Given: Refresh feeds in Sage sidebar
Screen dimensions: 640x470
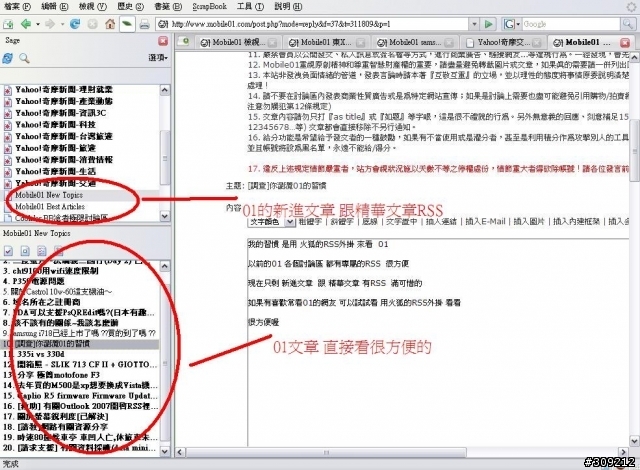Looking at the screenshot, I should pyautogui.click(x=7, y=58).
